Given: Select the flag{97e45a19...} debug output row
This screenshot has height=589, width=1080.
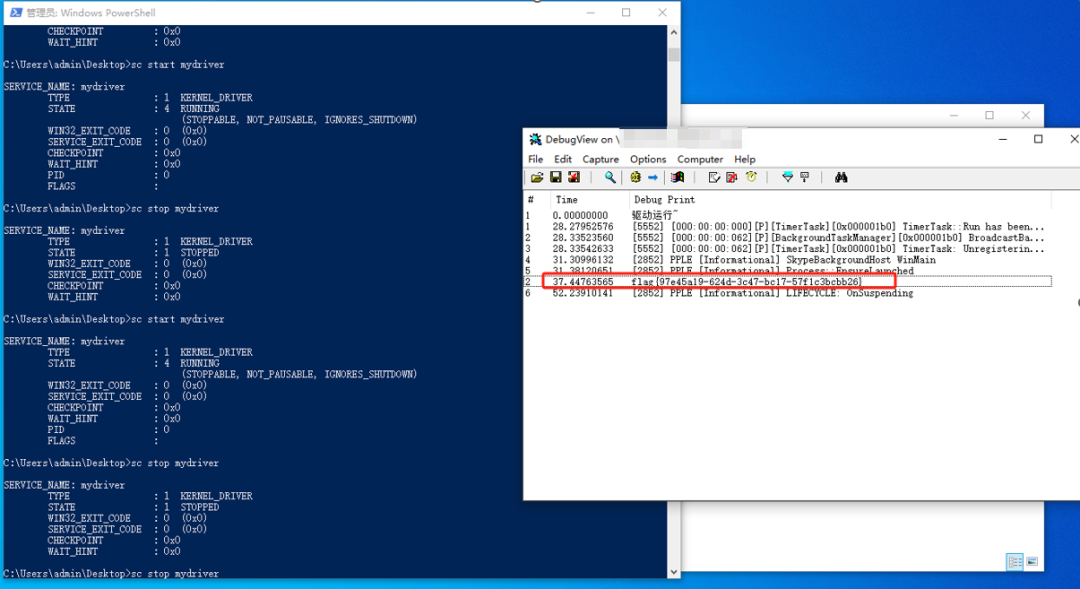Looking at the screenshot, I should pos(745,282).
